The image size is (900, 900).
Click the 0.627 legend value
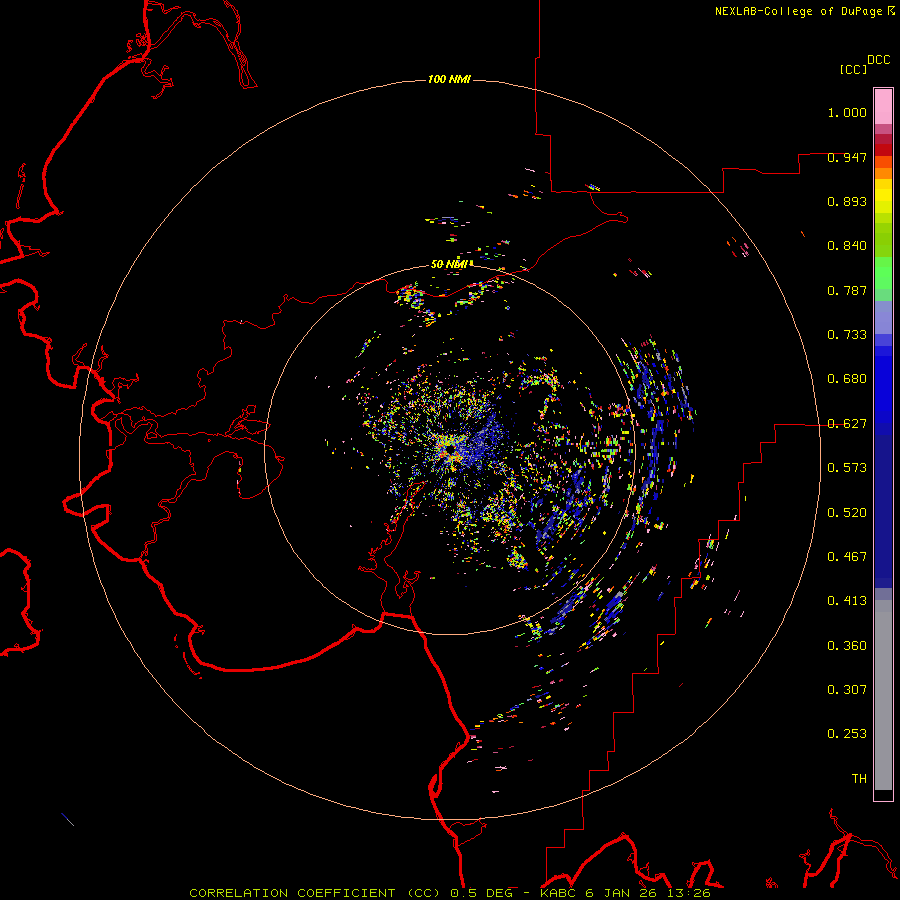pyautogui.click(x=847, y=424)
